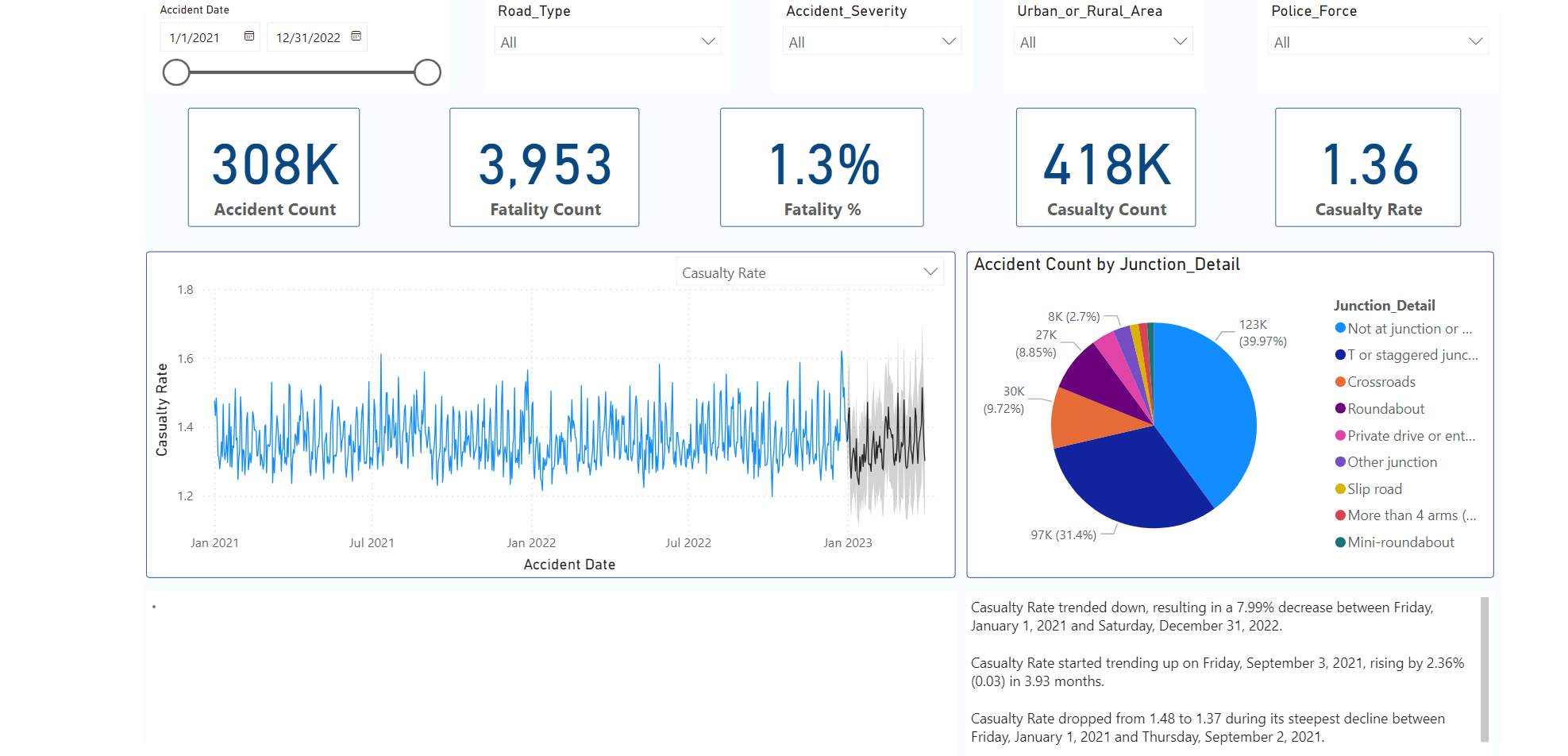
Task: Click the narrative about trending up 2.36%
Action: [1217, 672]
